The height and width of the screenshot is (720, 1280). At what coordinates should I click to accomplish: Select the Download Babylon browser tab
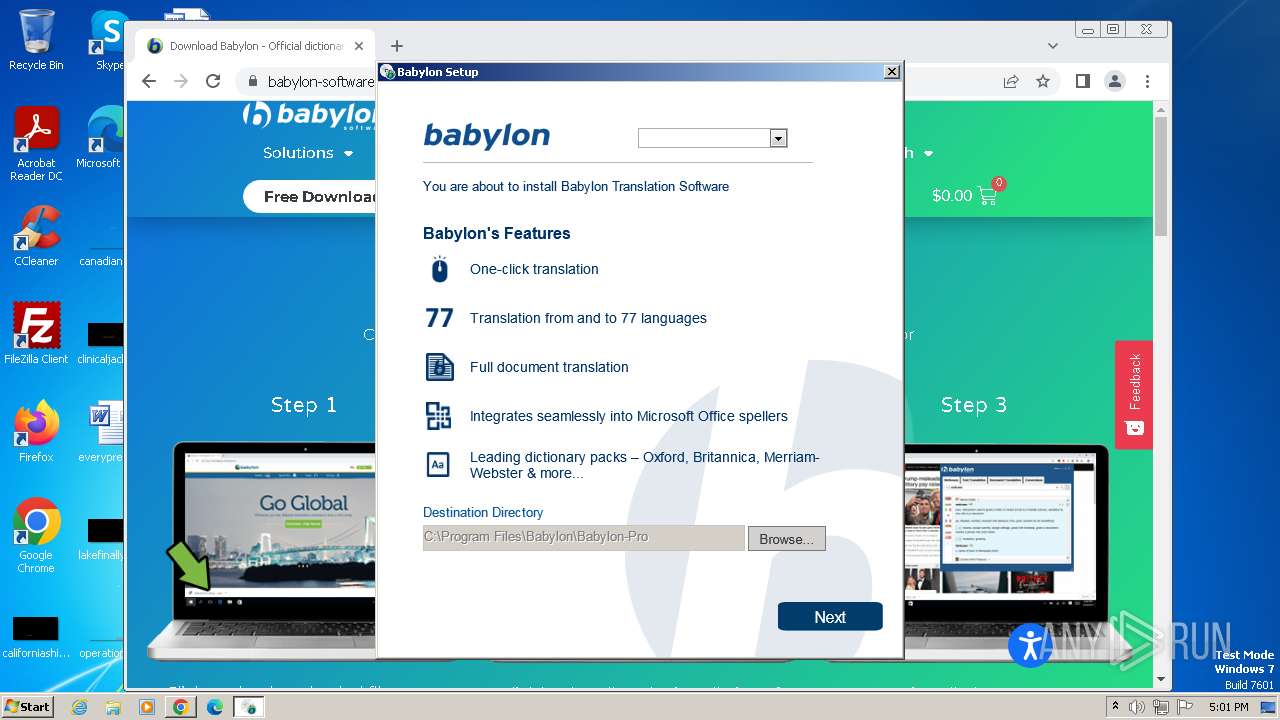[255, 46]
